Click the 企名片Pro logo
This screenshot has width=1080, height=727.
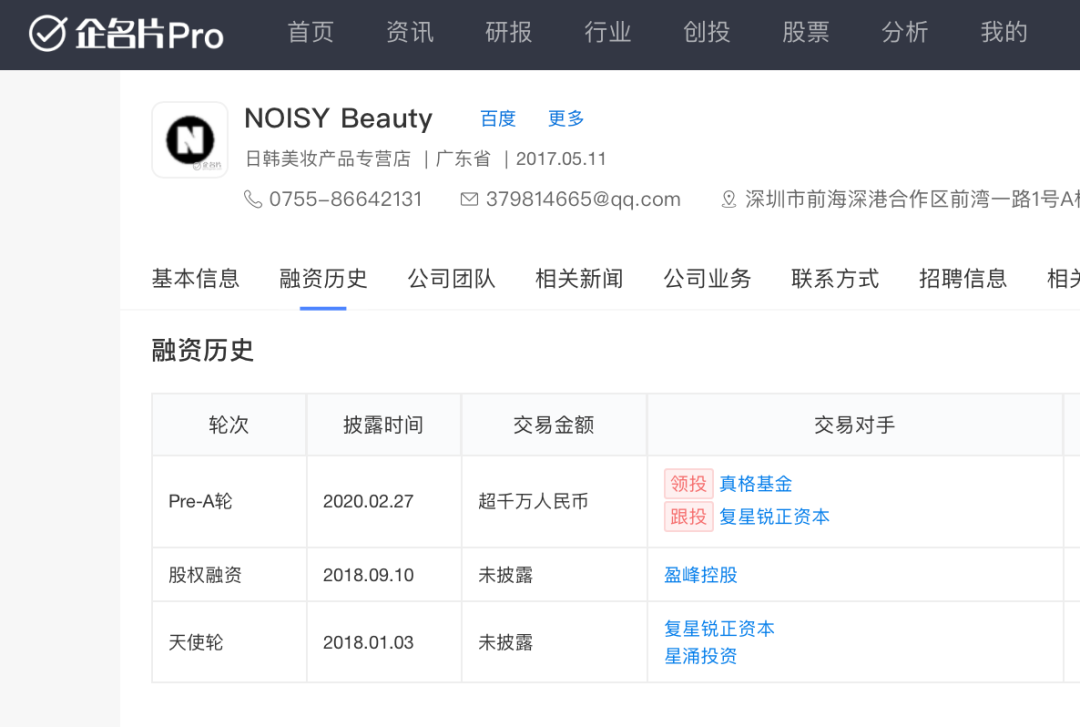coord(126,34)
